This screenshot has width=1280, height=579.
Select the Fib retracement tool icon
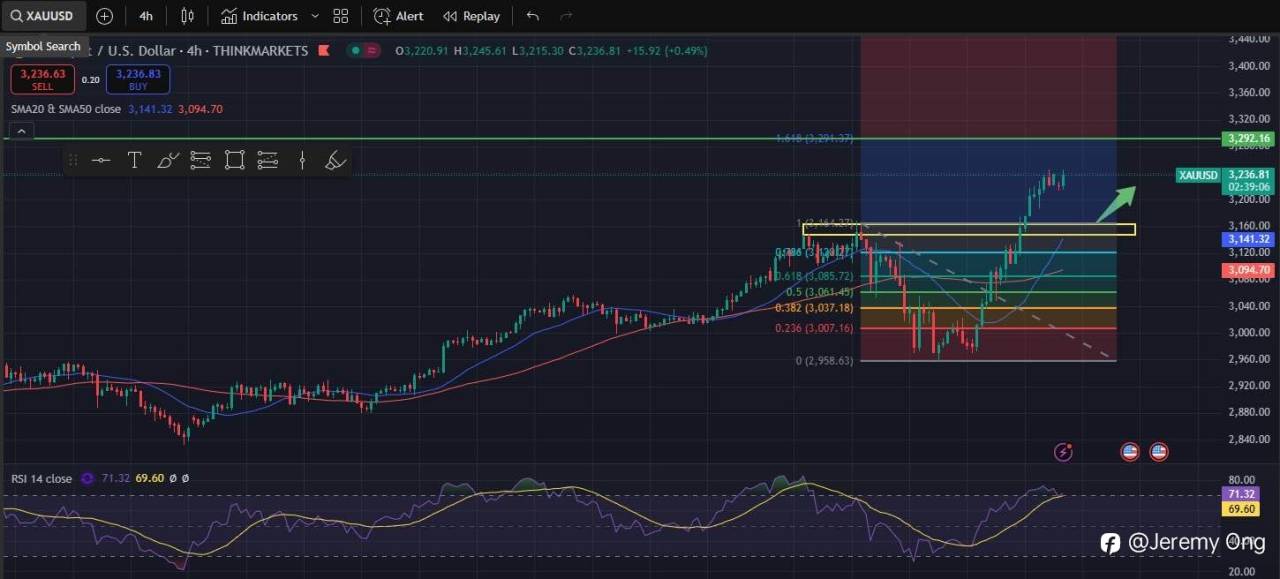pos(200,160)
